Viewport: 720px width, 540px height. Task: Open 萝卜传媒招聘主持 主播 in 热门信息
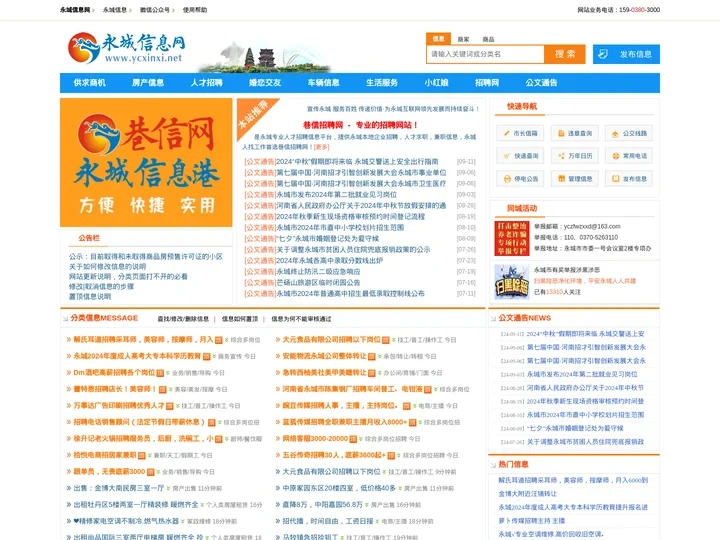[532, 521]
